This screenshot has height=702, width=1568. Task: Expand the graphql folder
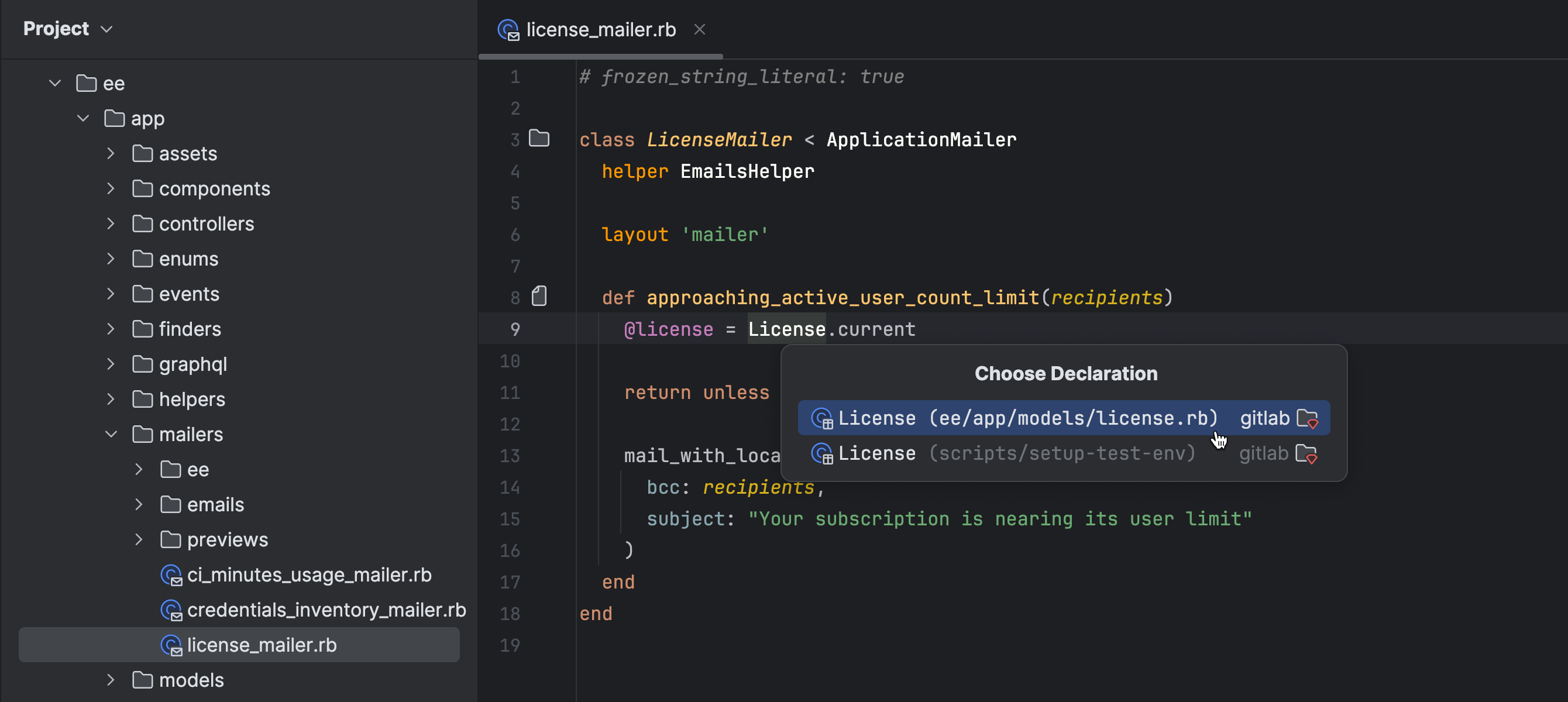pos(111,364)
